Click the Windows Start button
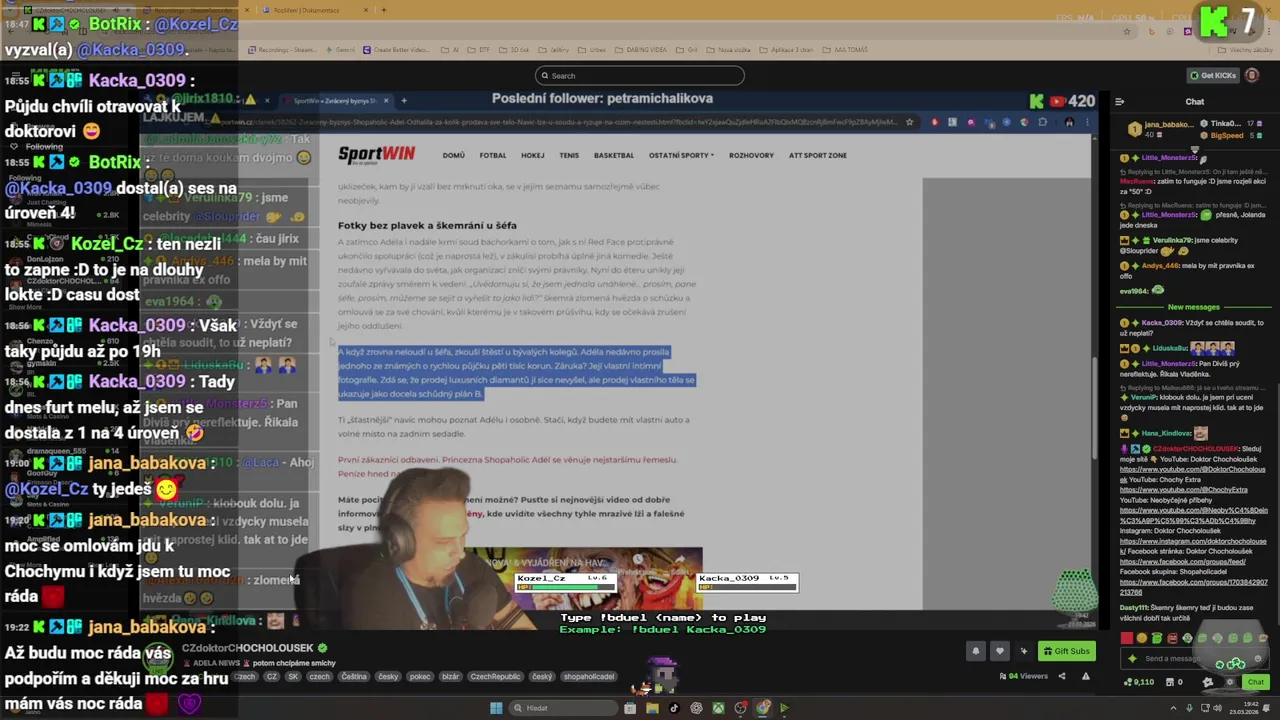 tap(496, 708)
